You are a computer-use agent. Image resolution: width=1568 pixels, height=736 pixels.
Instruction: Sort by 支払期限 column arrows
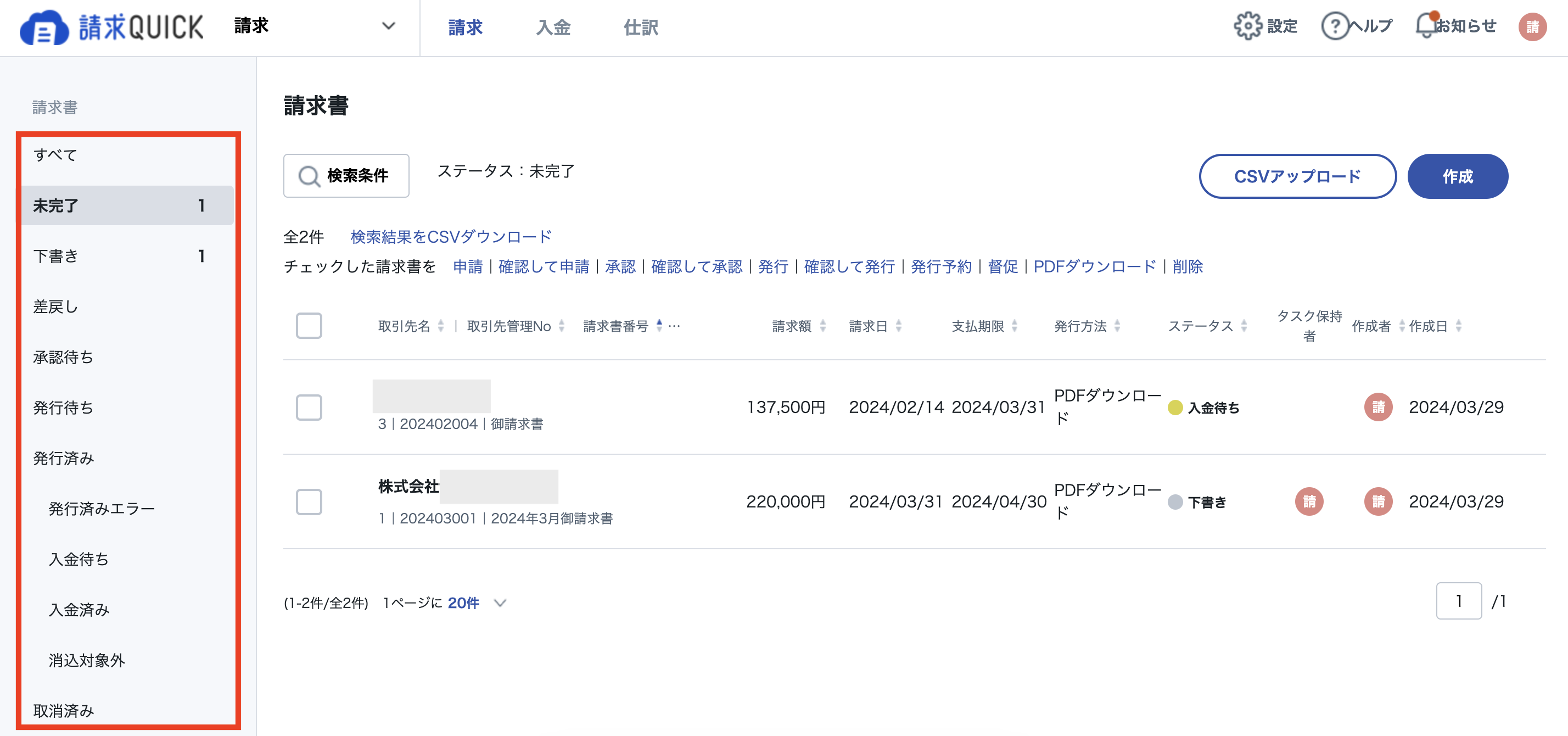(x=1014, y=326)
